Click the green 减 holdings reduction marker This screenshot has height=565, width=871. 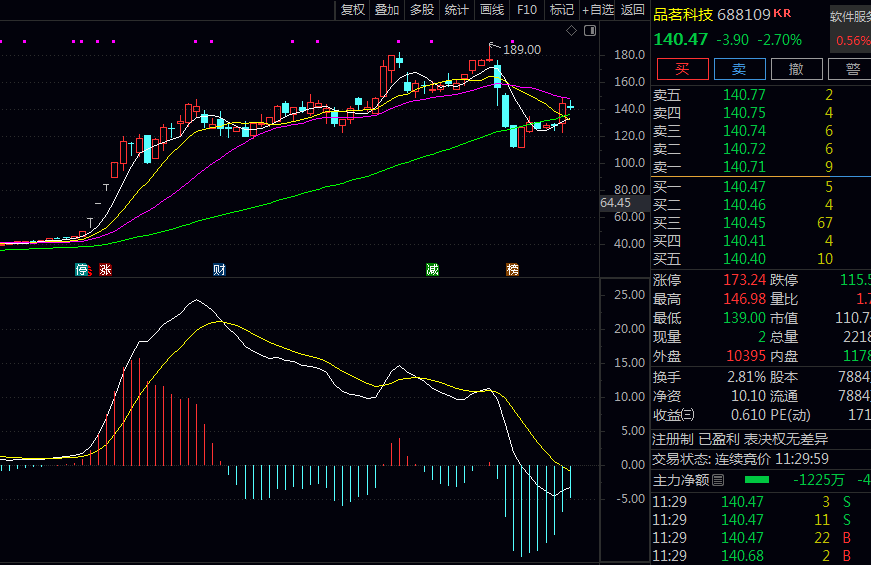tap(432, 270)
